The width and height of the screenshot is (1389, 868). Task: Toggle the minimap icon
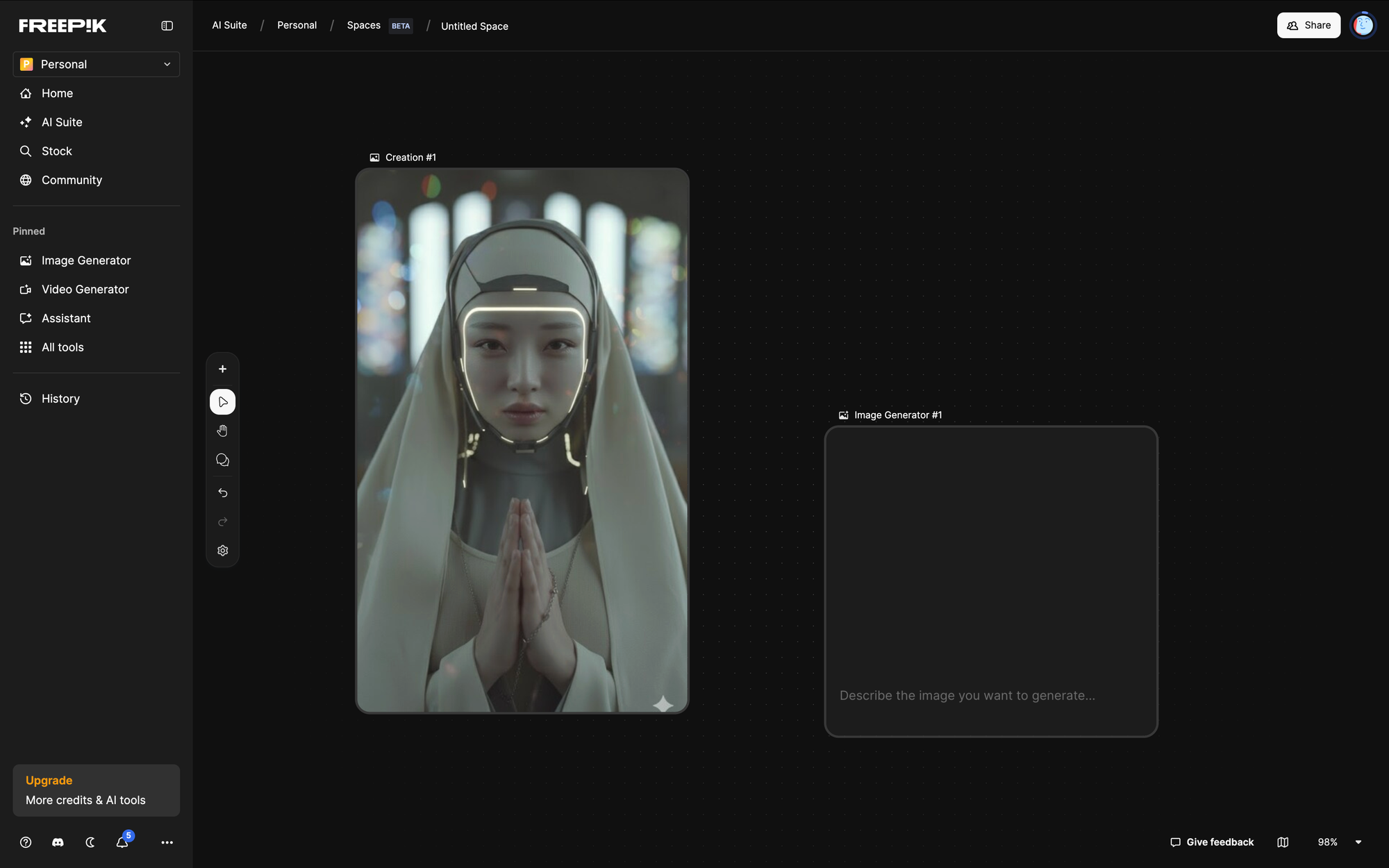[1283, 842]
